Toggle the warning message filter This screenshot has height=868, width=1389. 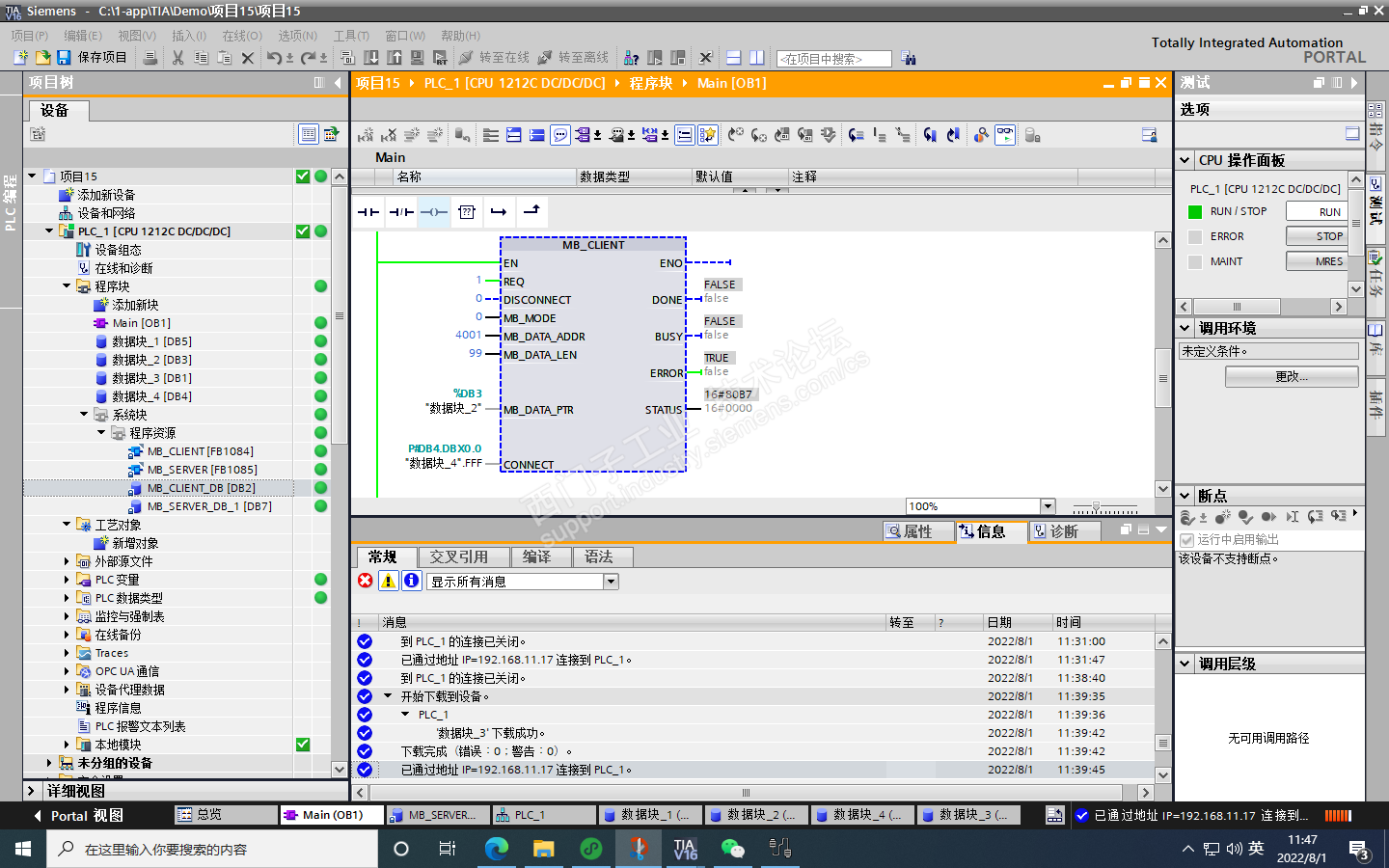[388, 581]
